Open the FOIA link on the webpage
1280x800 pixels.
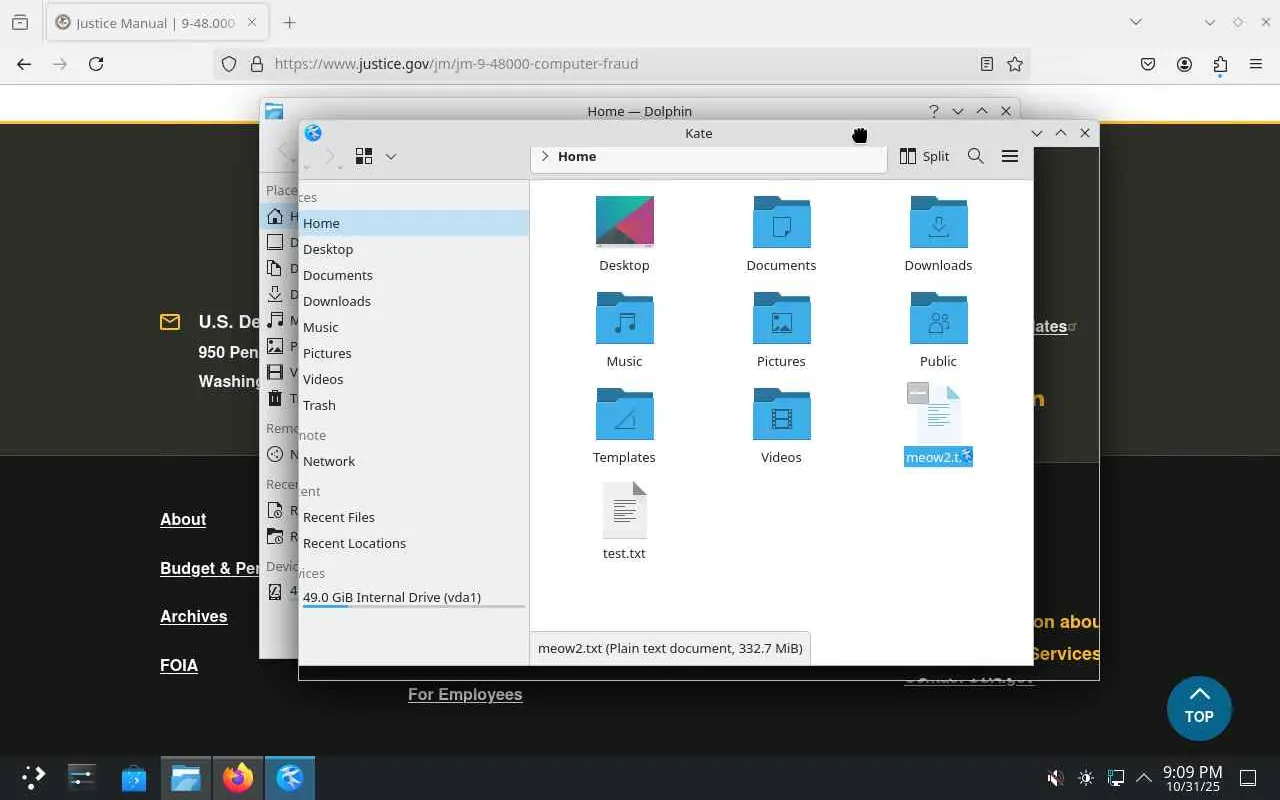click(179, 665)
